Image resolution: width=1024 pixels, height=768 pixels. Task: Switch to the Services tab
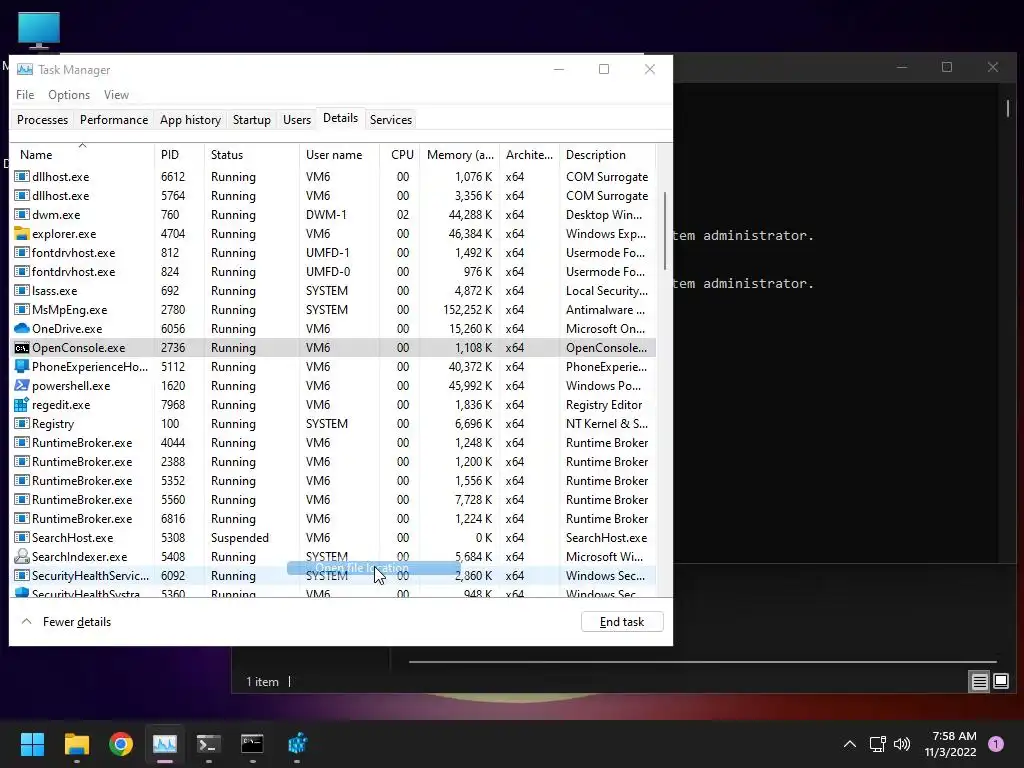(x=391, y=120)
